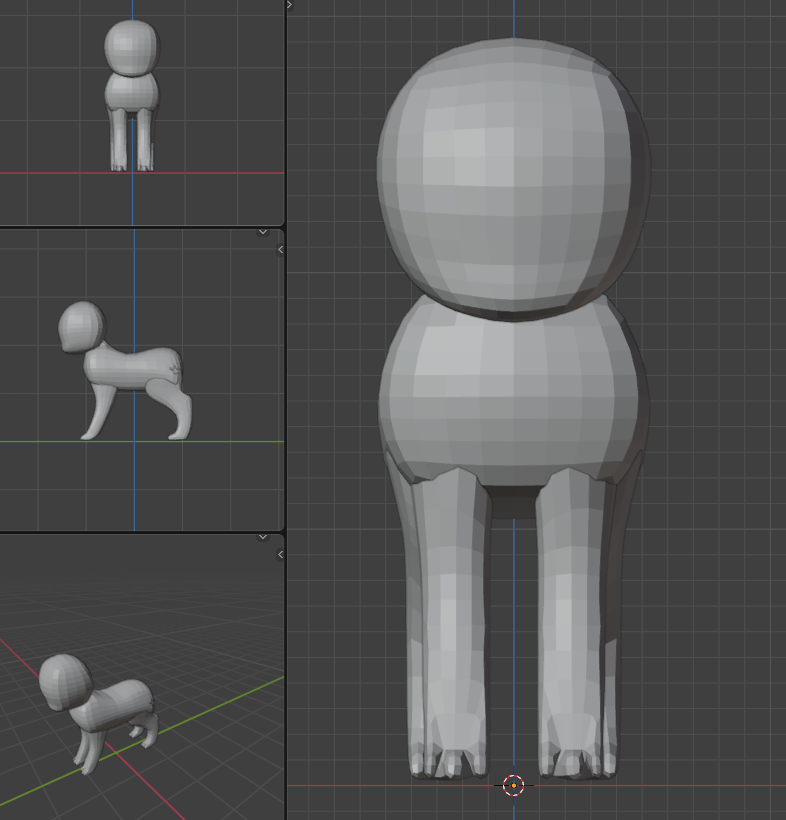Click the divider between side and perspective viewports
This screenshot has width=786, height=820.
click(140, 532)
